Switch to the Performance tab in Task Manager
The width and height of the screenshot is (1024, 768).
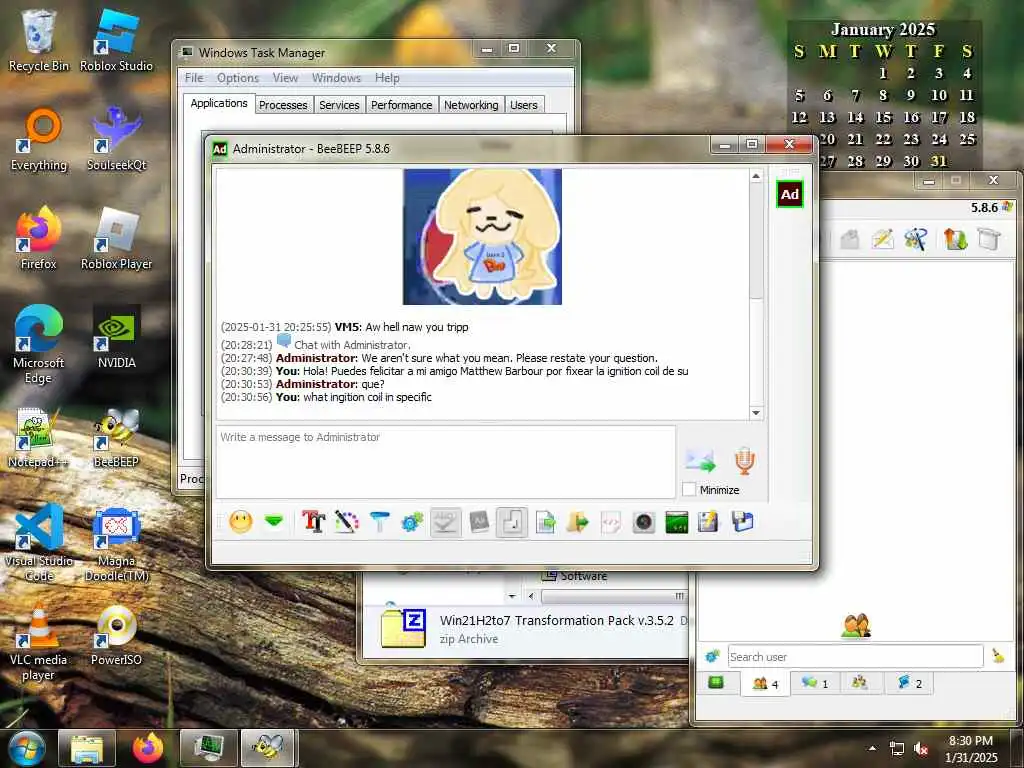(402, 105)
